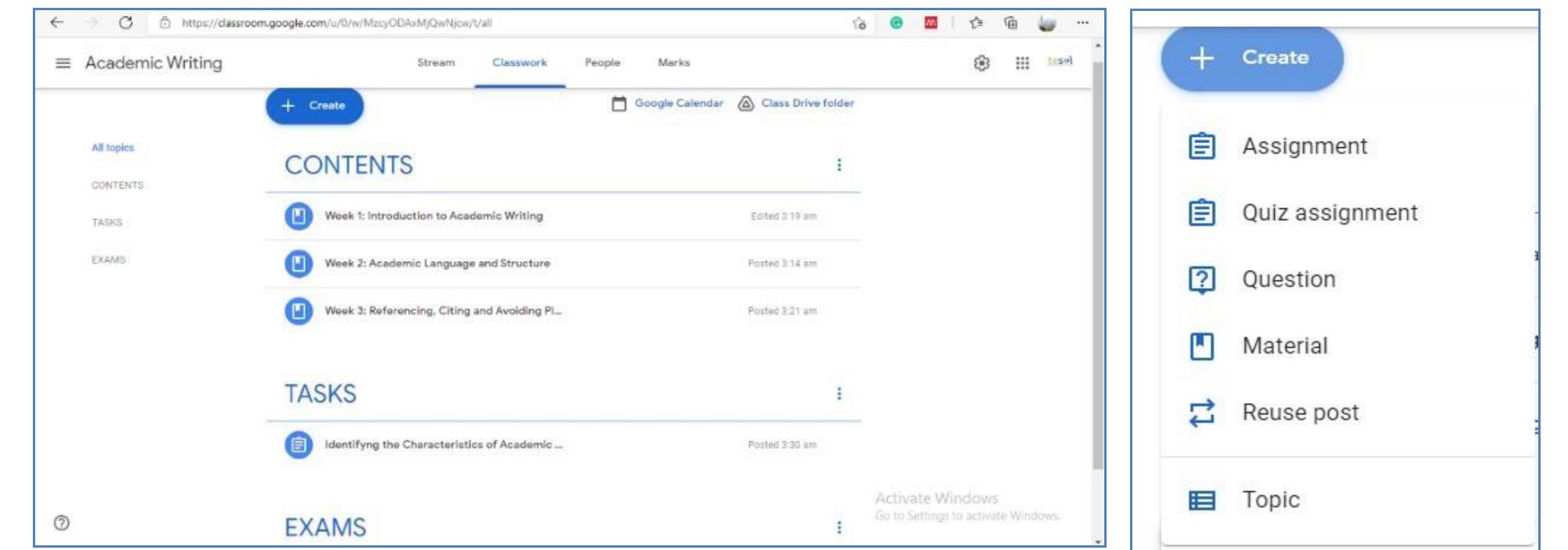
Task: Open the browser collections icon
Action: pyautogui.click(x=1010, y=23)
